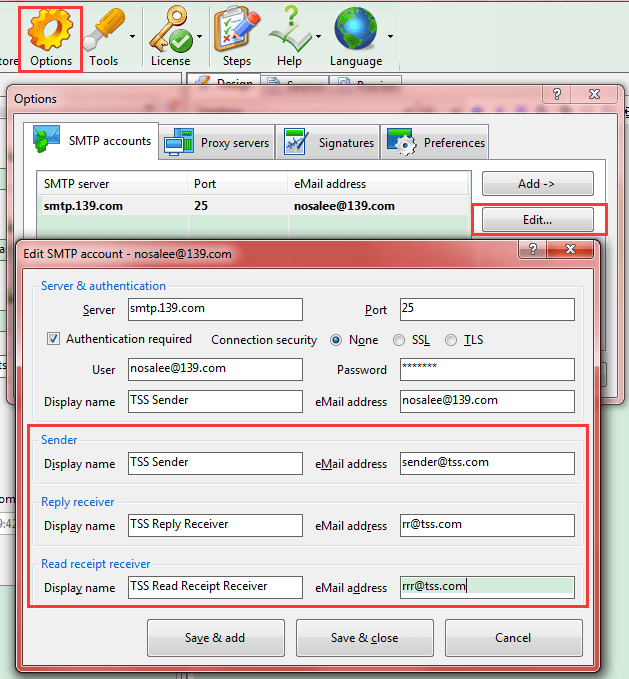Viewport: 629px width, 679px height.
Task: Focus the Server input field
Action: (x=215, y=309)
